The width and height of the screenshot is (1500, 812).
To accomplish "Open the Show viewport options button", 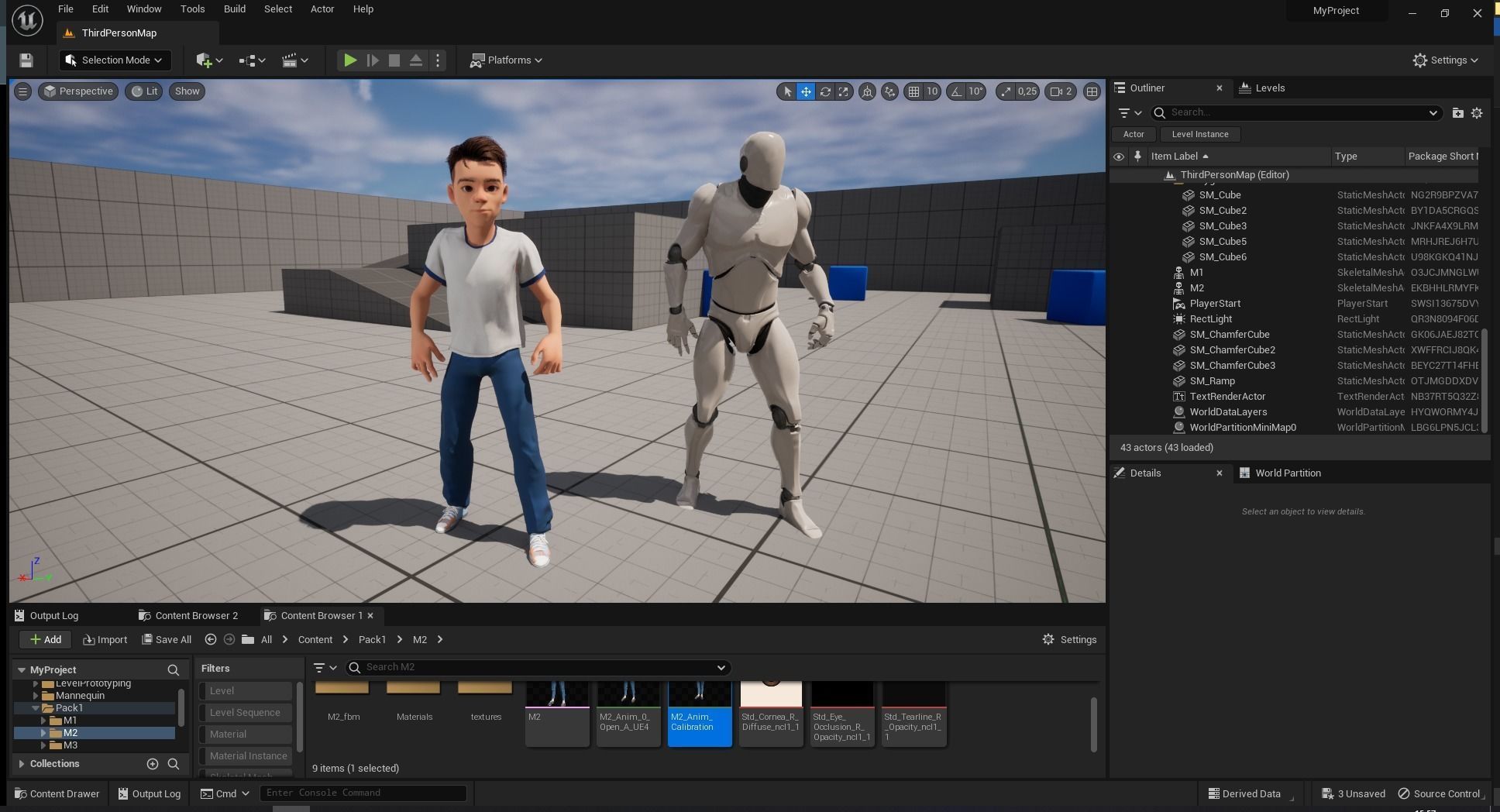I will coord(187,91).
